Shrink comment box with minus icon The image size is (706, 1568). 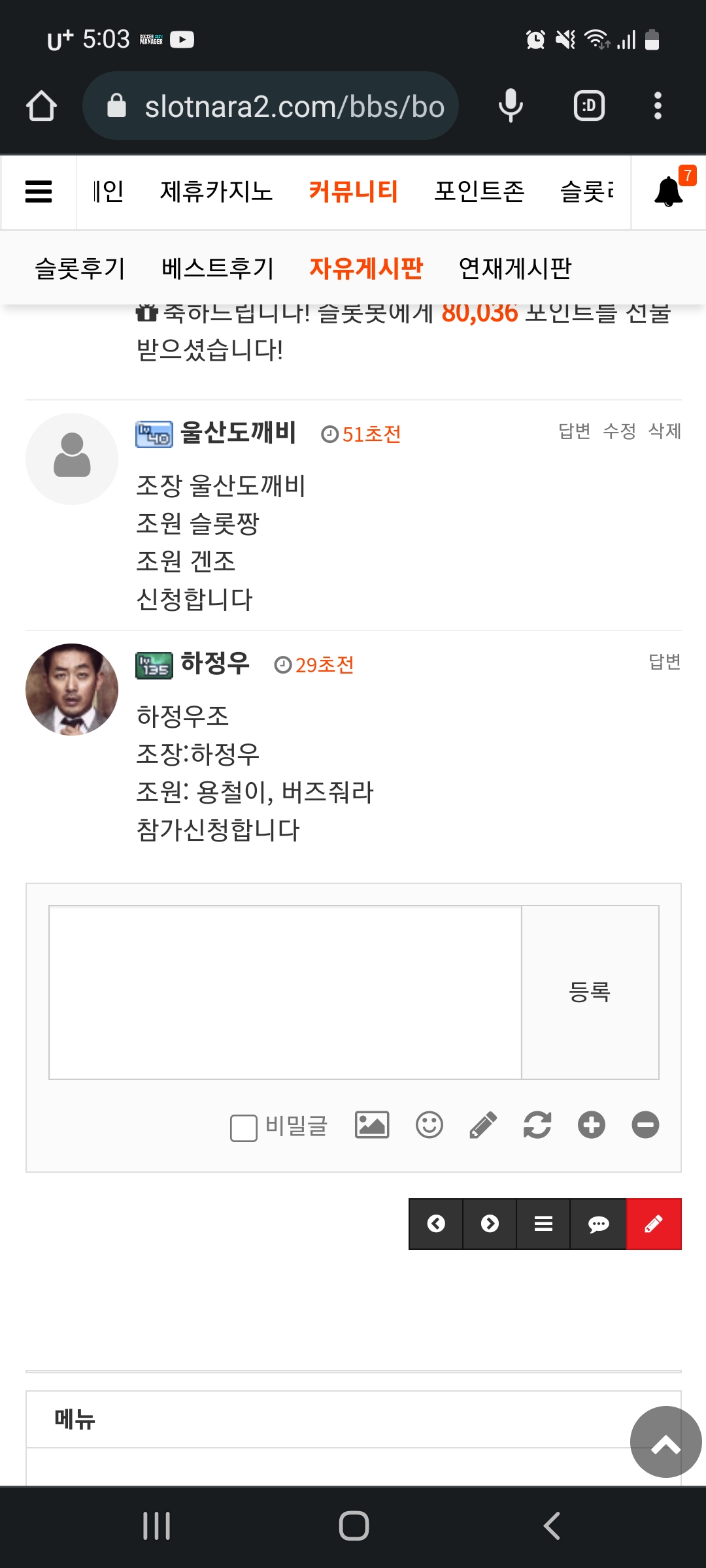click(x=645, y=1125)
